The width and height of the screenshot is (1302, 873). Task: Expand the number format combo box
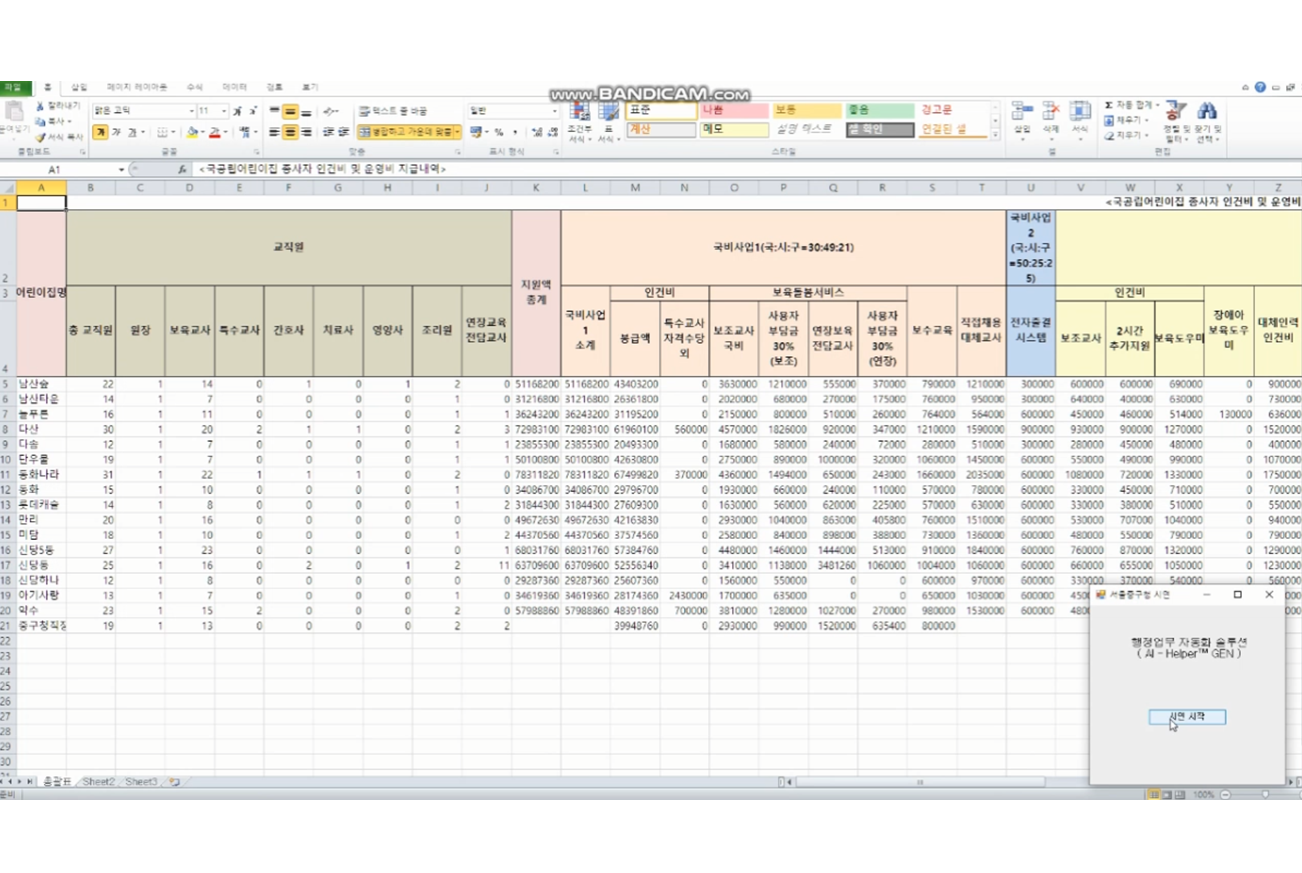point(554,111)
